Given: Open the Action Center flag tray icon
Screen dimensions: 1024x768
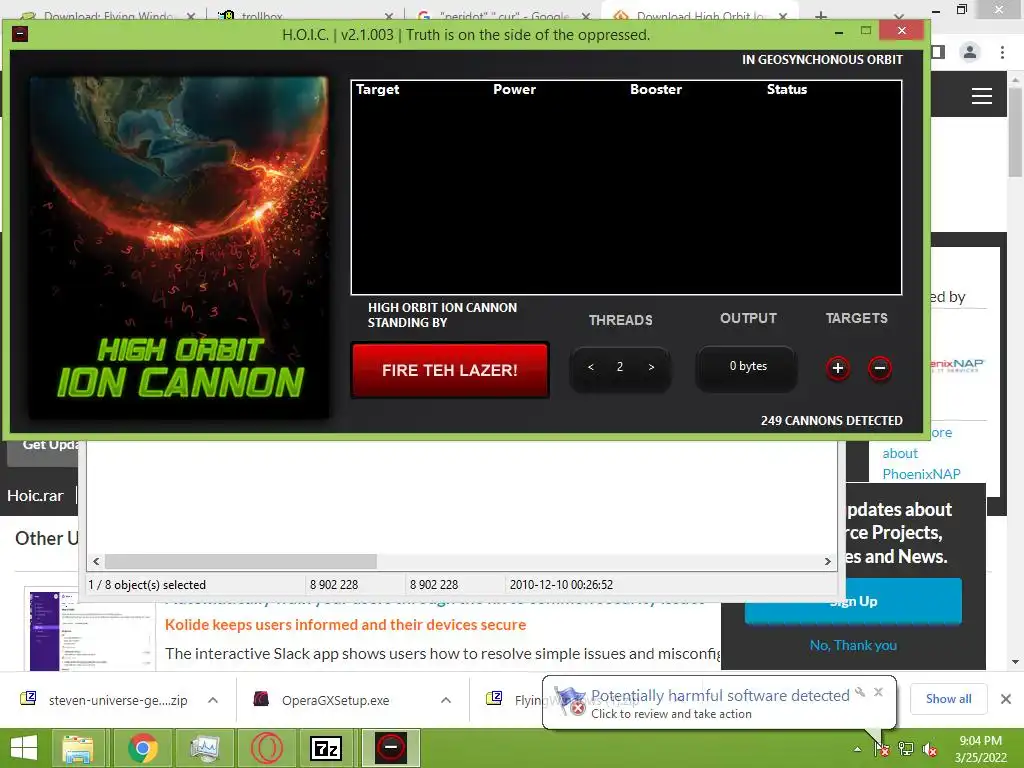Looking at the screenshot, I should 882,749.
